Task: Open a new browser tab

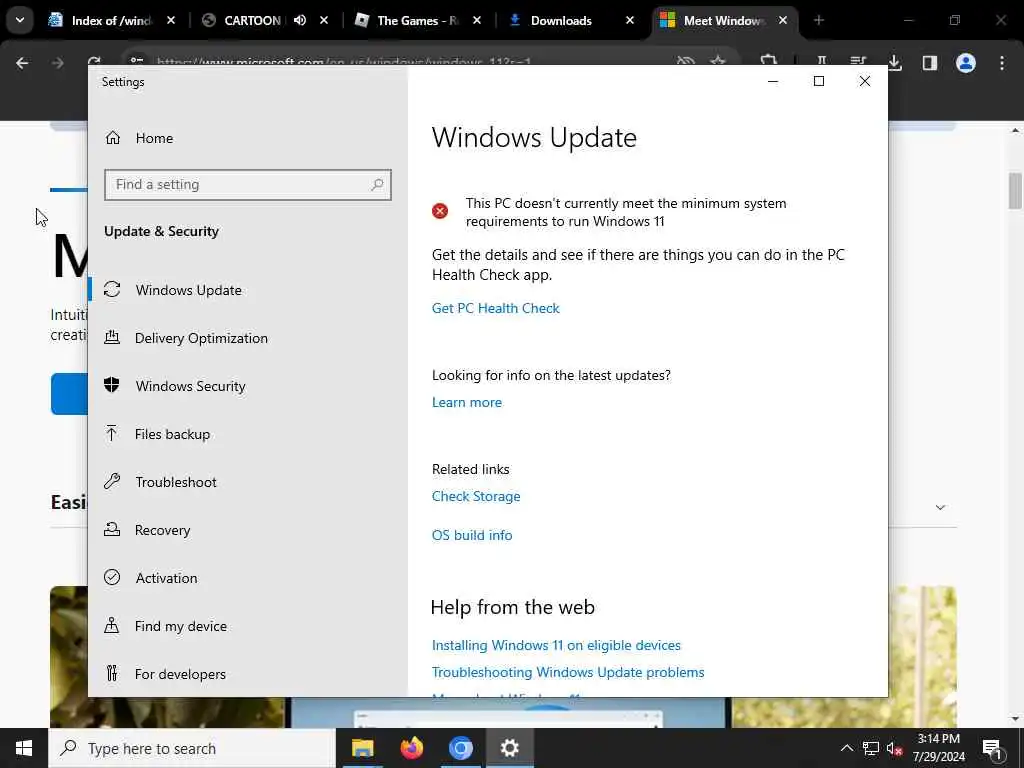Action: (x=818, y=20)
